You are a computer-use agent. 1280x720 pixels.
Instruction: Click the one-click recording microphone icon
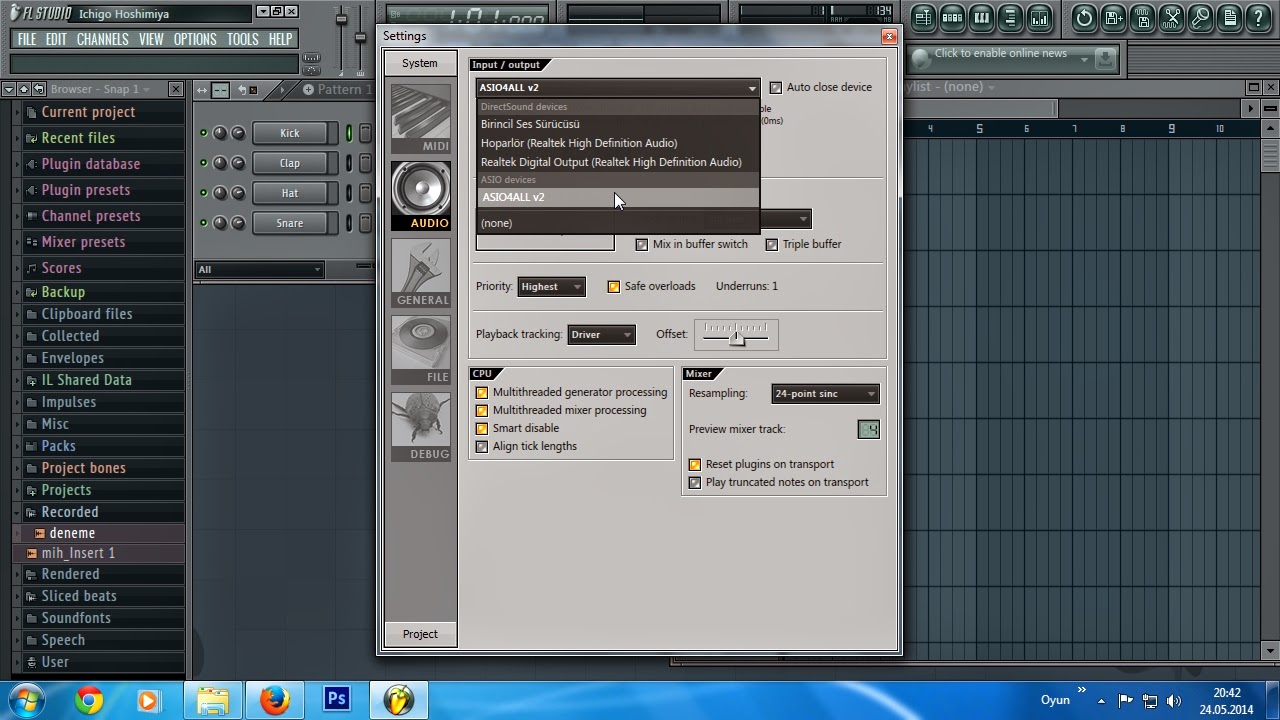pos(1200,17)
